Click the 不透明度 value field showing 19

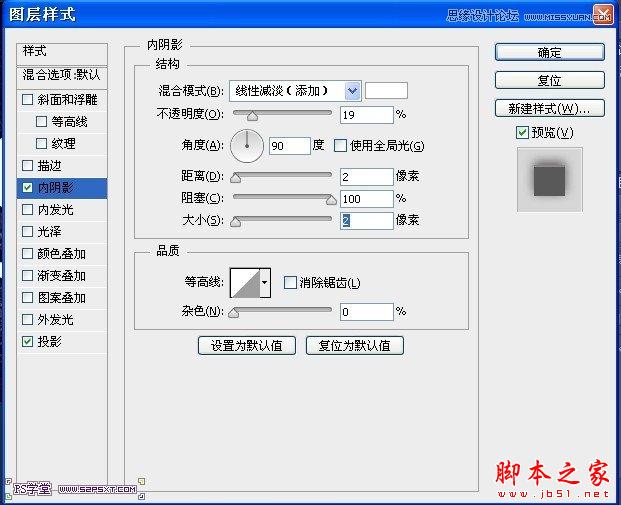(367, 115)
